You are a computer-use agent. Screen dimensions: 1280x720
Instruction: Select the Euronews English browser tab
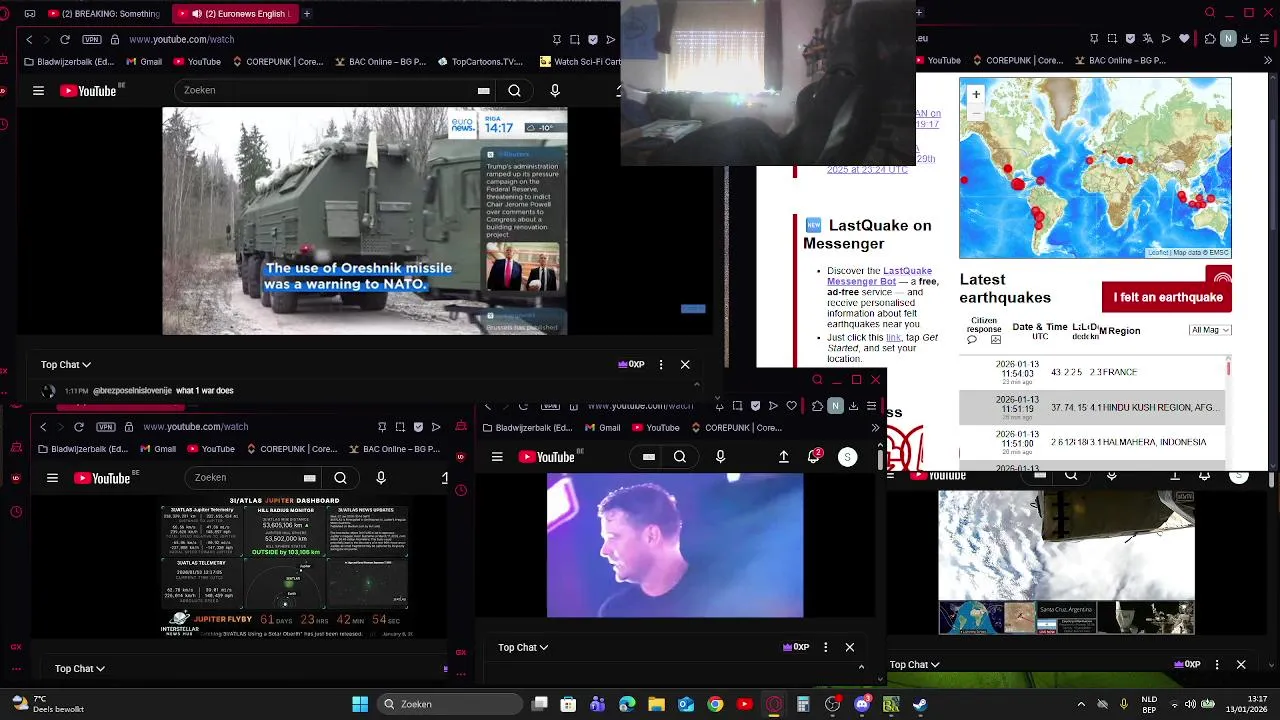235,14
